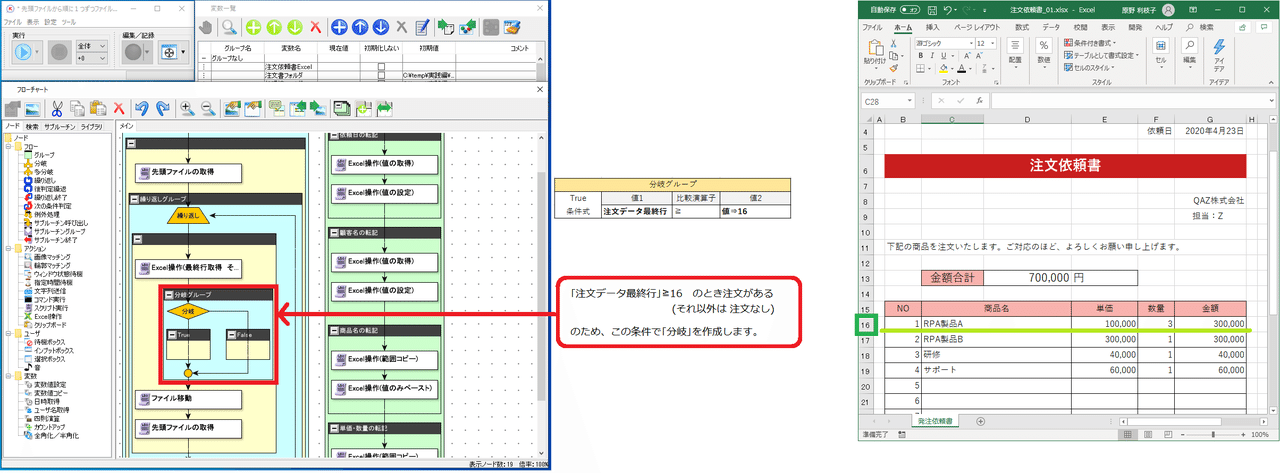
Task: Switch to 検索 tab in flowchart panel
Action: coord(32,127)
